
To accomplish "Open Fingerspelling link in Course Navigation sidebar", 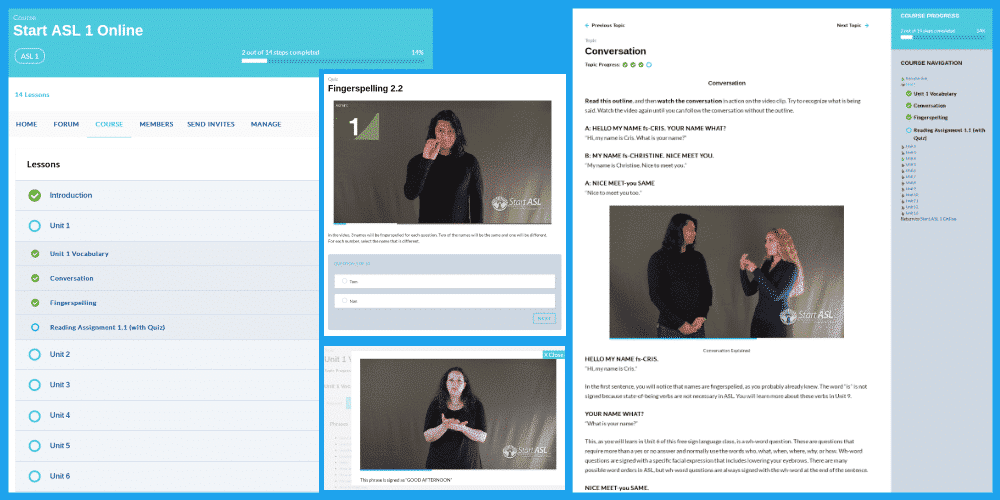I will pos(930,117).
